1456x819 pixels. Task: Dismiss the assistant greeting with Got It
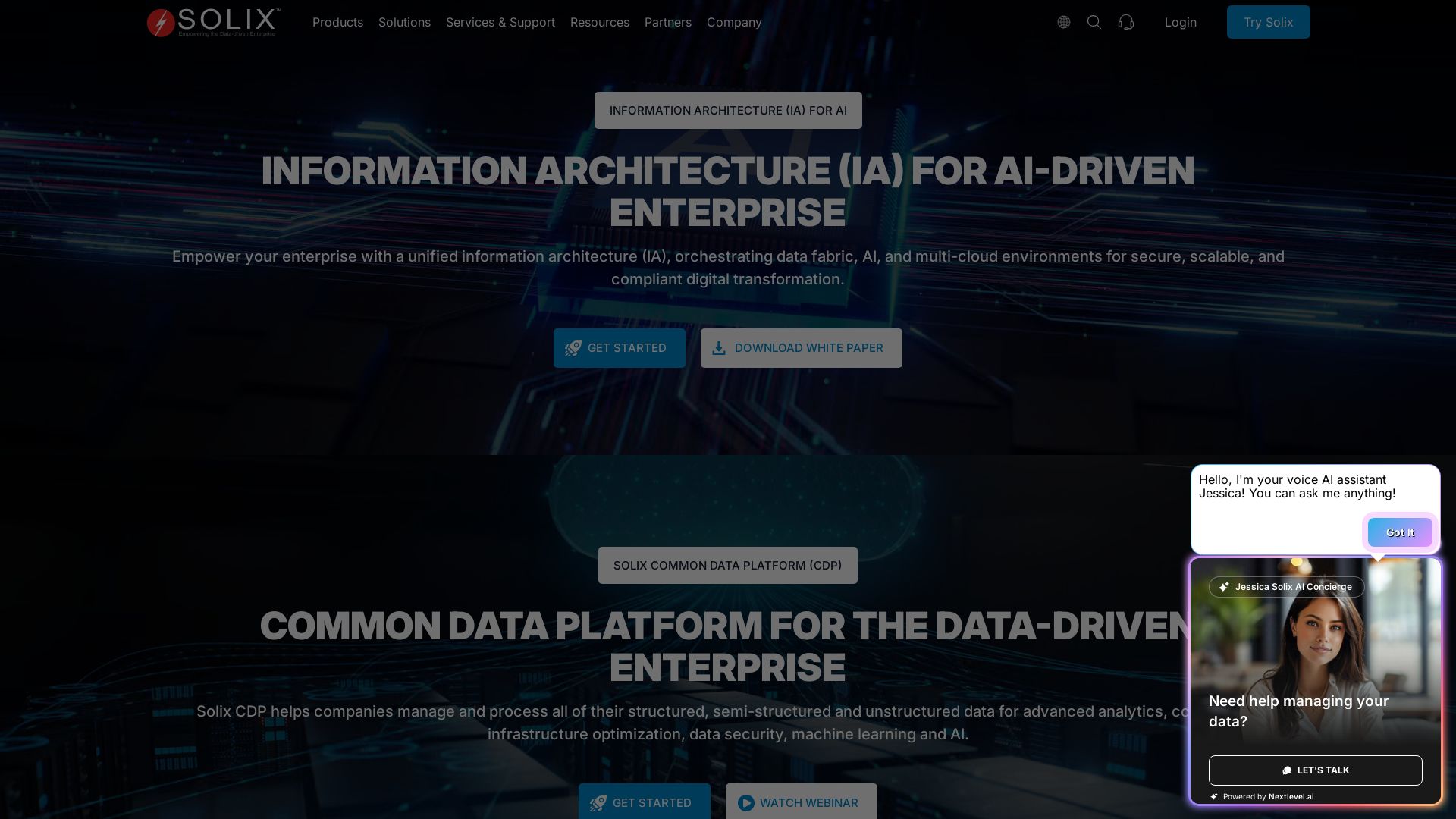click(x=1400, y=532)
